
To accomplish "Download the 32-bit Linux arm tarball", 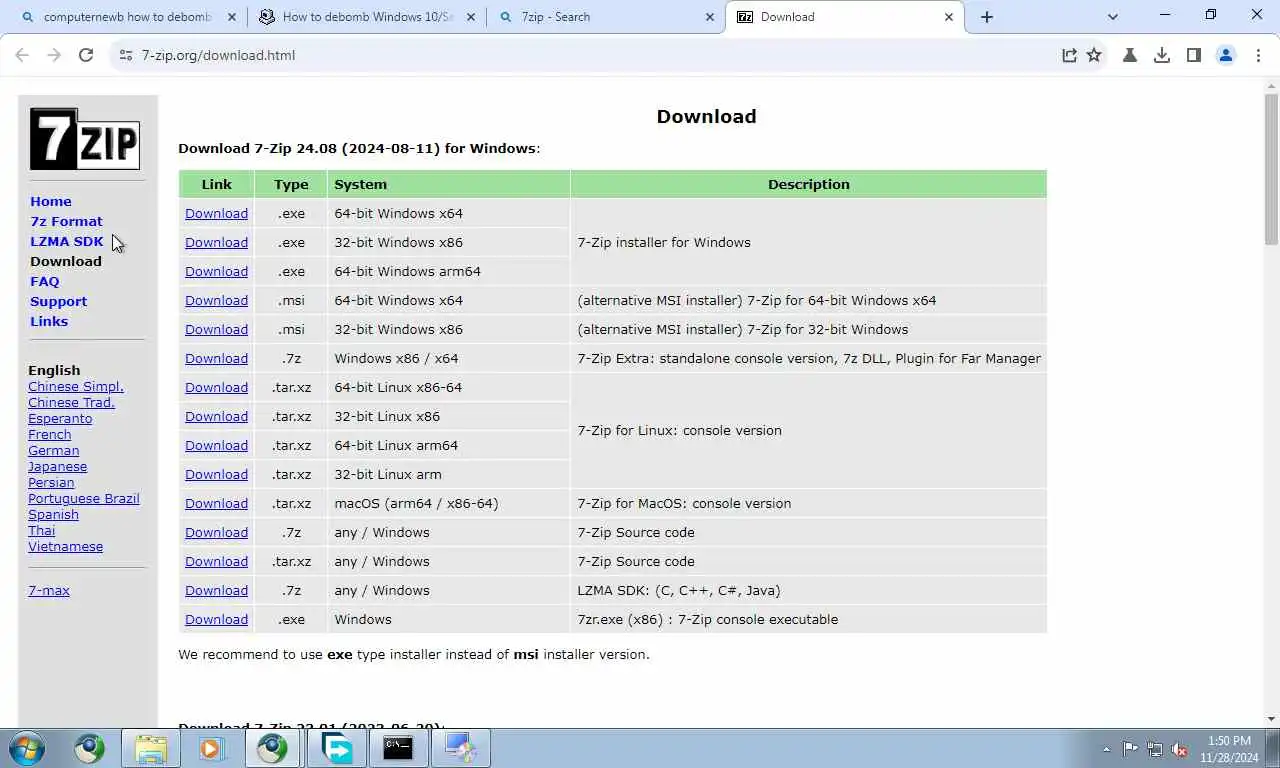I will pos(216,474).
